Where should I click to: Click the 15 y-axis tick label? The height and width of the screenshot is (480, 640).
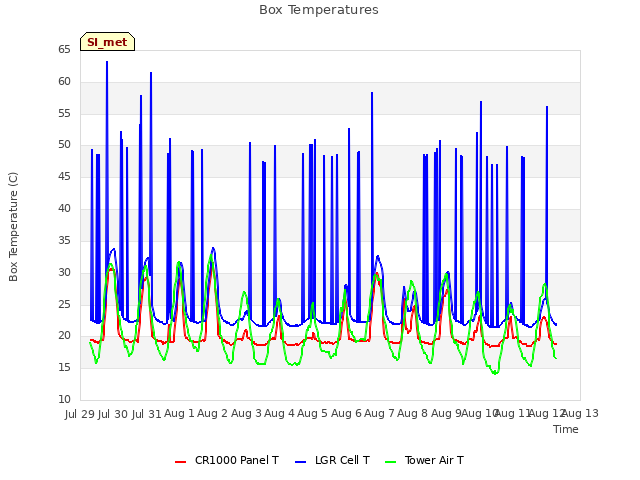tap(64, 367)
